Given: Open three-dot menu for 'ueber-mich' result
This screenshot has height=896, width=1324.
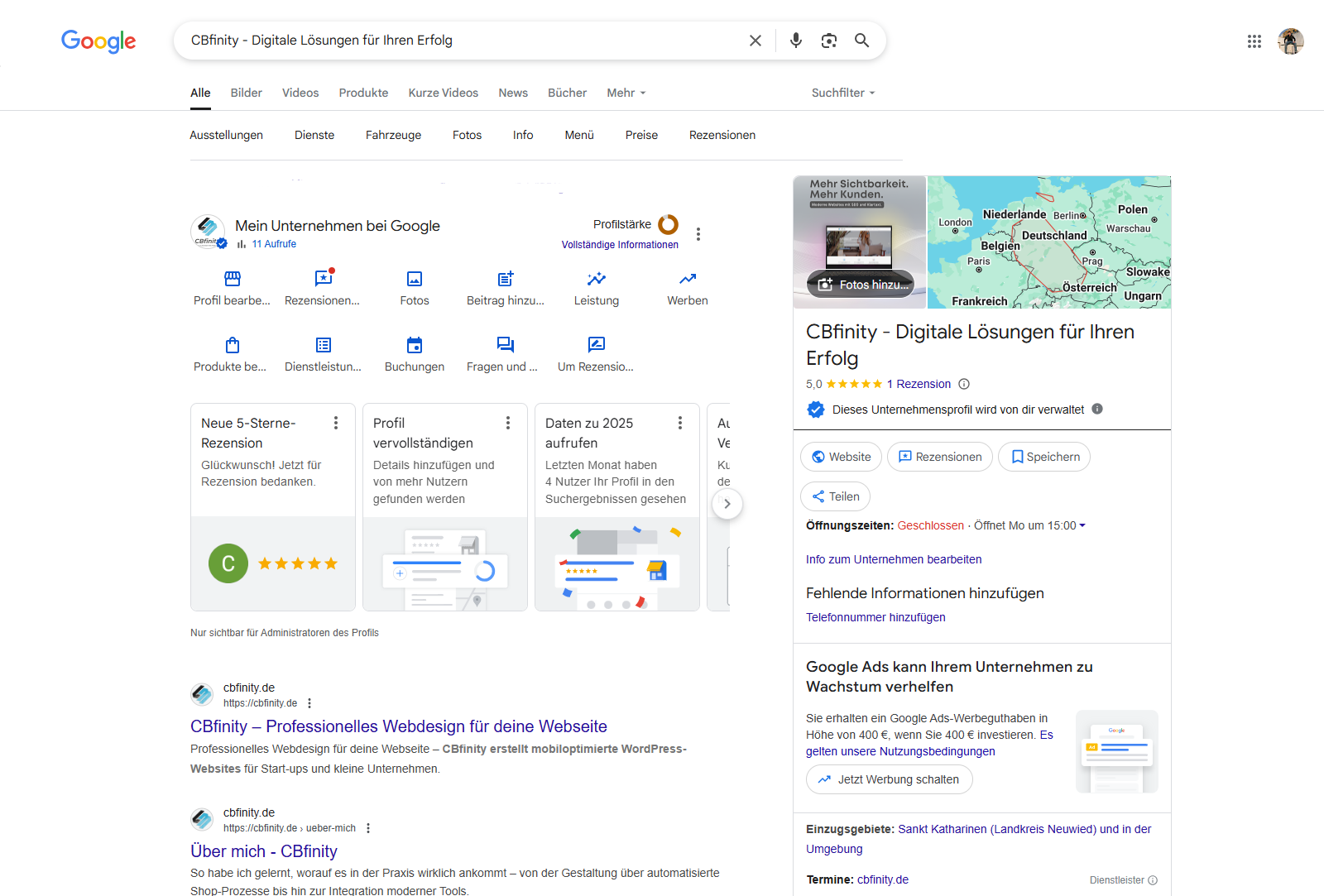Looking at the screenshot, I should tap(368, 828).
